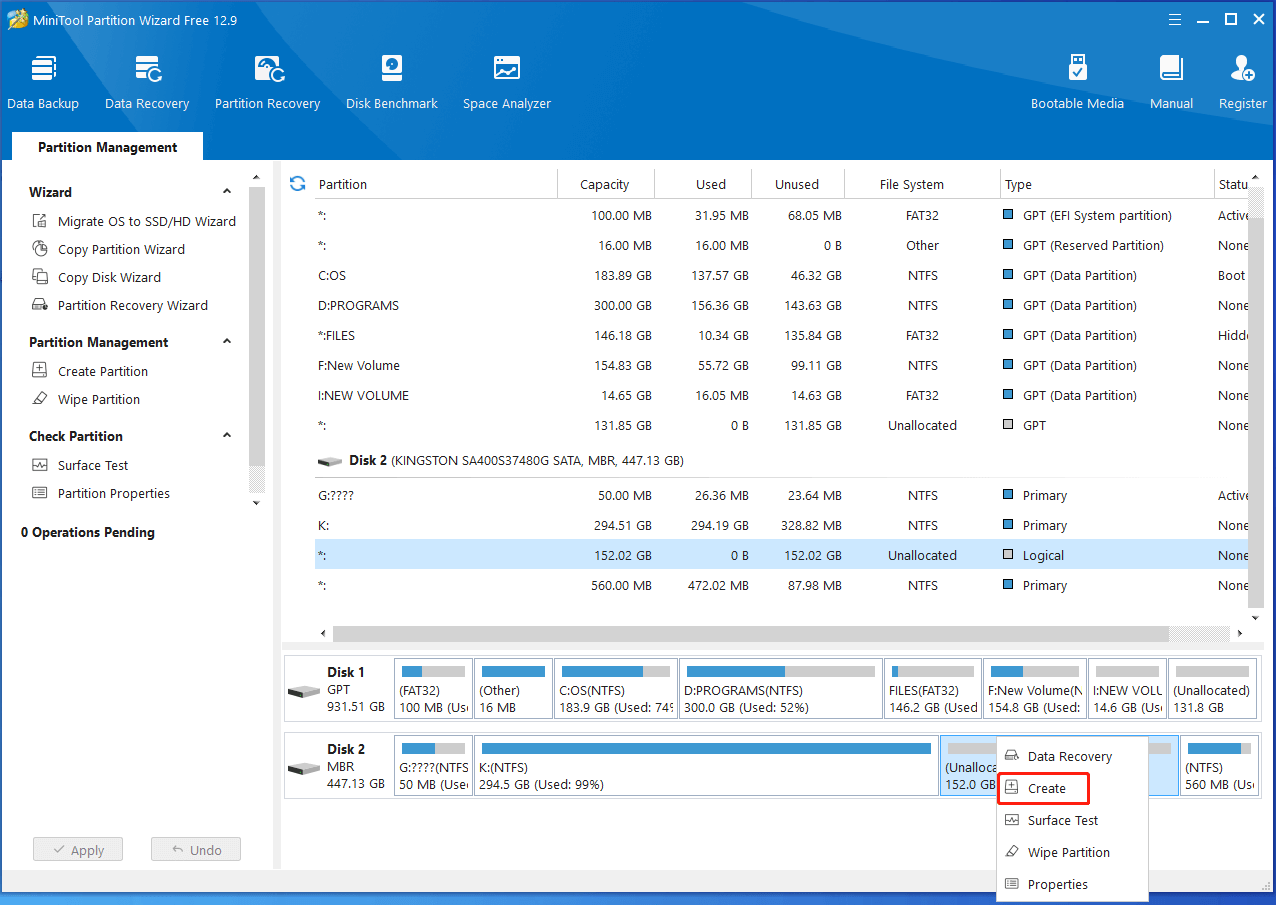Open Partition Properties in the sidebar
Image resolution: width=1276 pixels, height=905 pixels.
102,493
